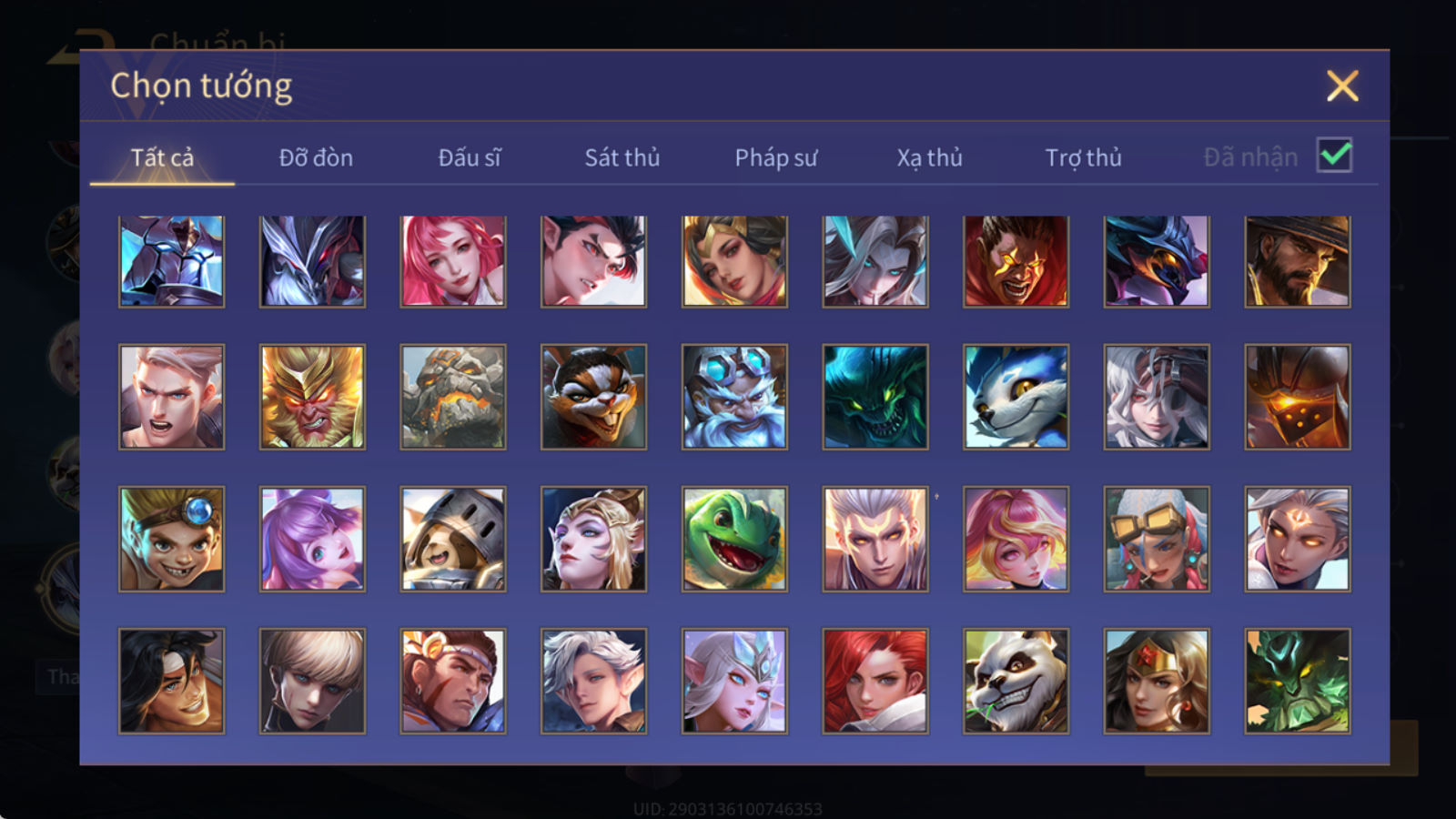Switch to the Xạ thủ tab
Screen dimensions: 1456x819
(929, 157)
